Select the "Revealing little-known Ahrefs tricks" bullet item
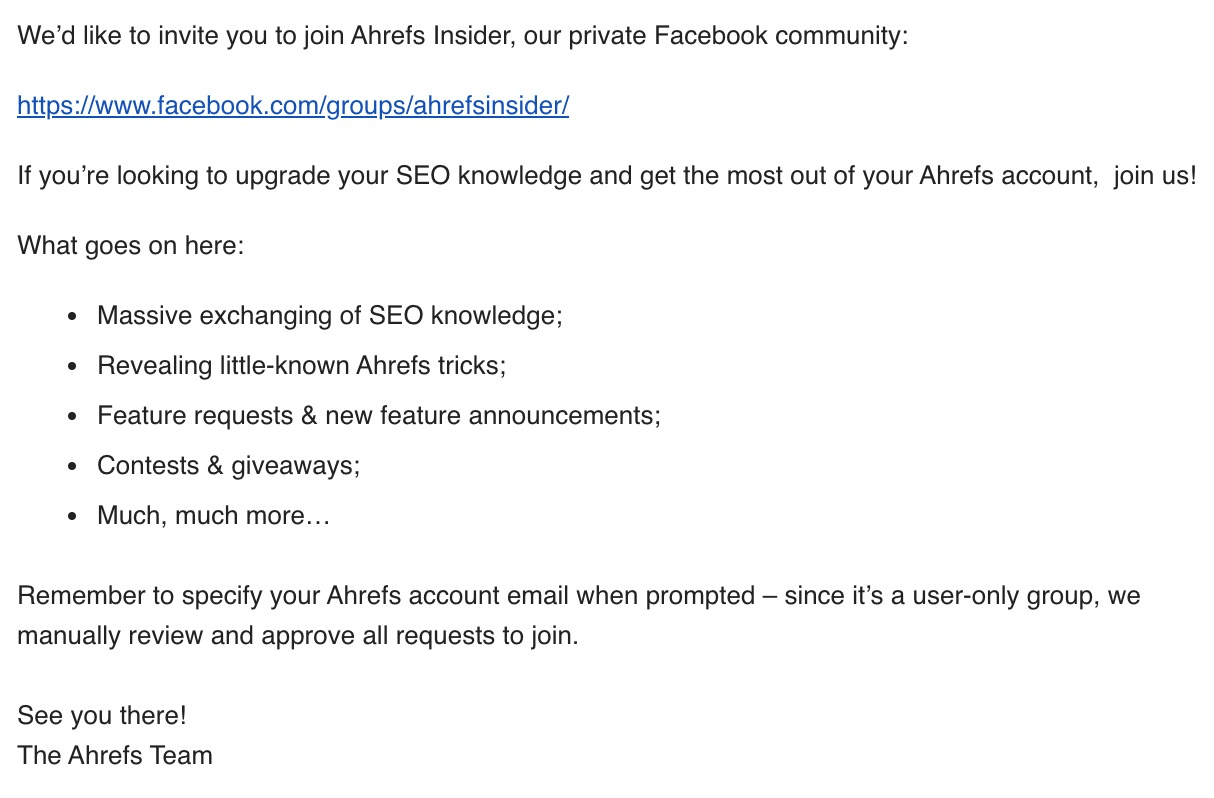This screenshot has height=798, width=1214. [x=302, y=366]
